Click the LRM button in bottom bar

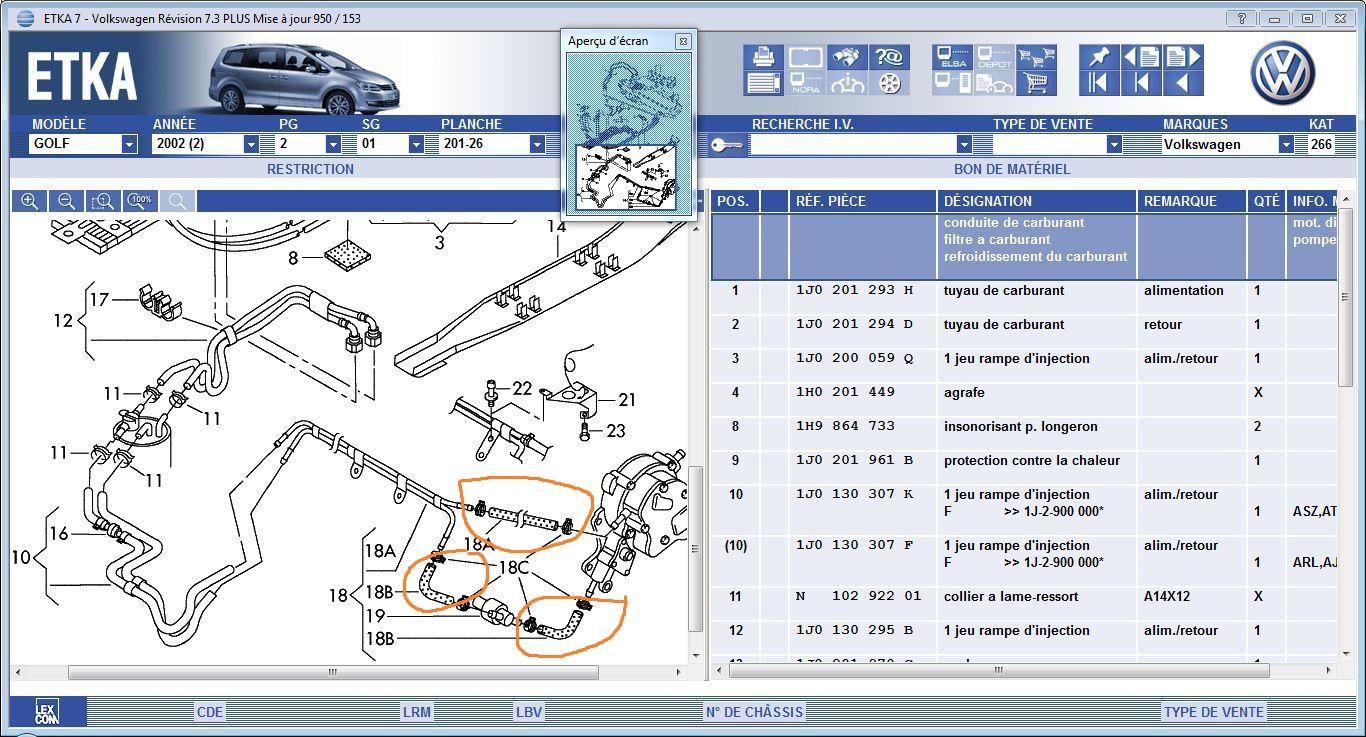point(416,712)
